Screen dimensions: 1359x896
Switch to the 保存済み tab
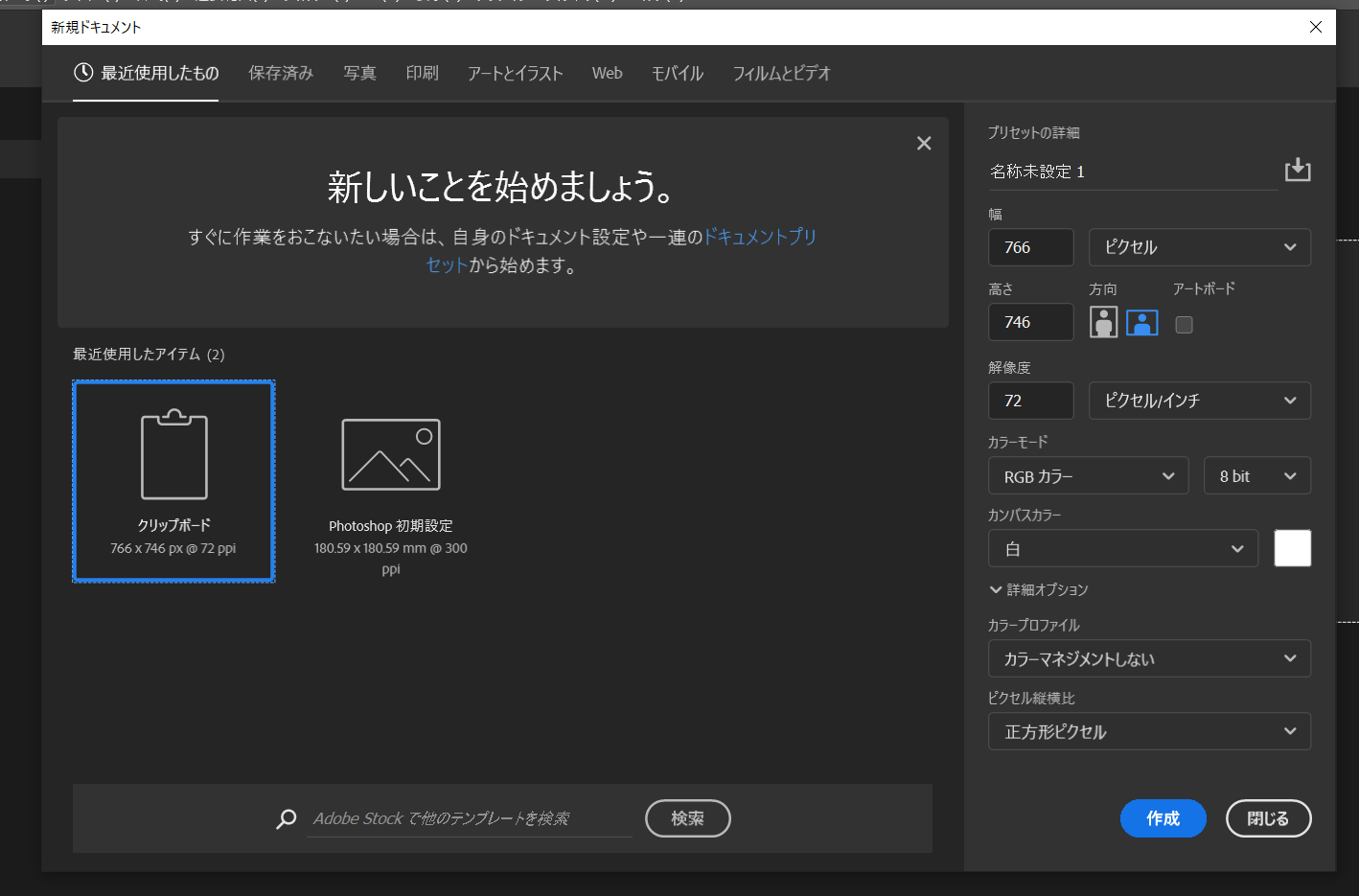pos(281,73)
